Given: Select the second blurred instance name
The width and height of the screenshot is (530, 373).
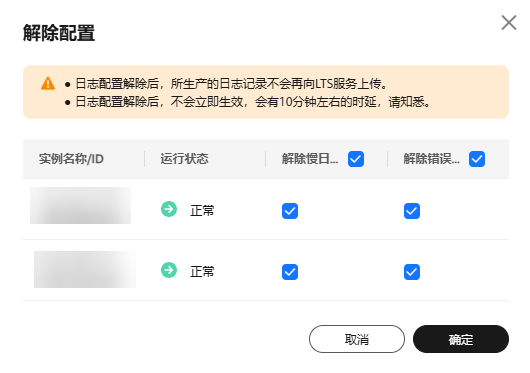Looking at the screenshot, I should click(x=85, y=269).
